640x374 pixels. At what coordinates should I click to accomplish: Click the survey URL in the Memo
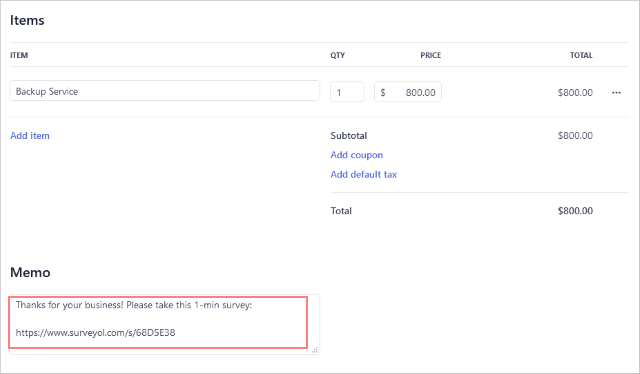[x=96, y=333]
